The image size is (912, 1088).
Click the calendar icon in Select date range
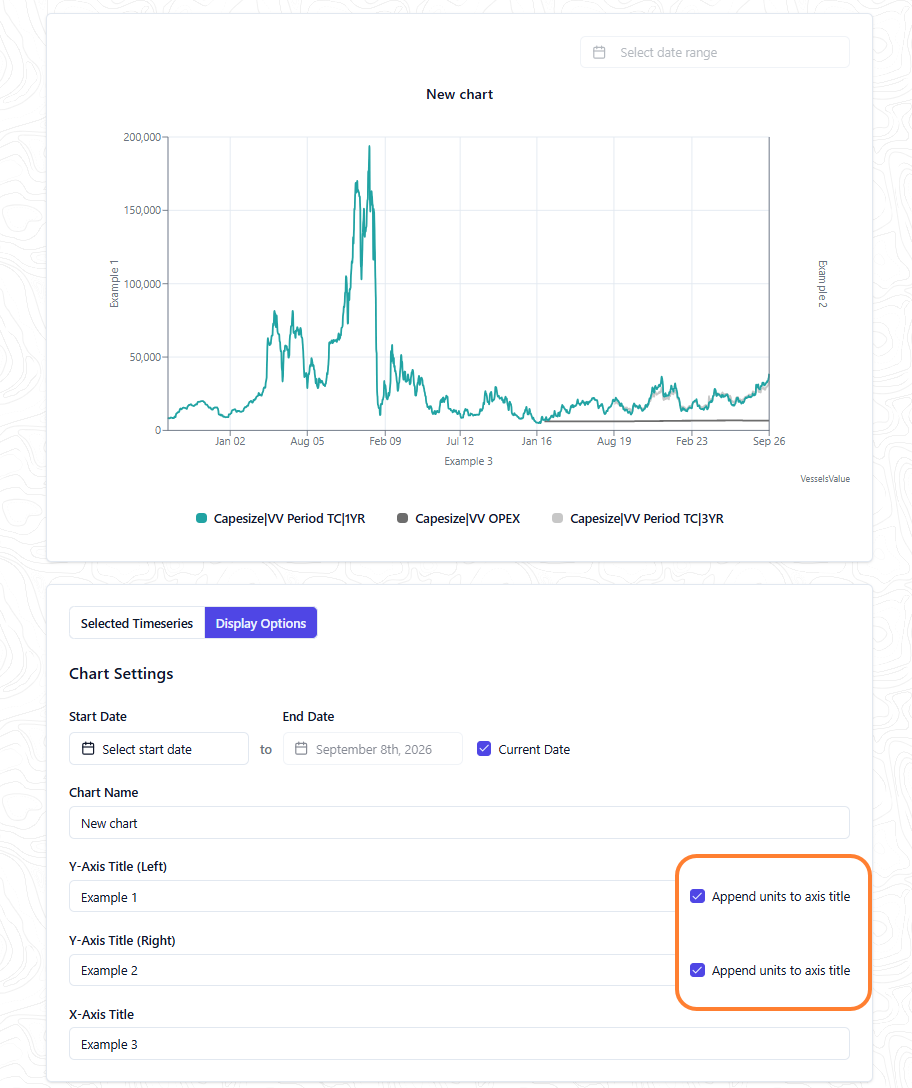pos(599,53)
